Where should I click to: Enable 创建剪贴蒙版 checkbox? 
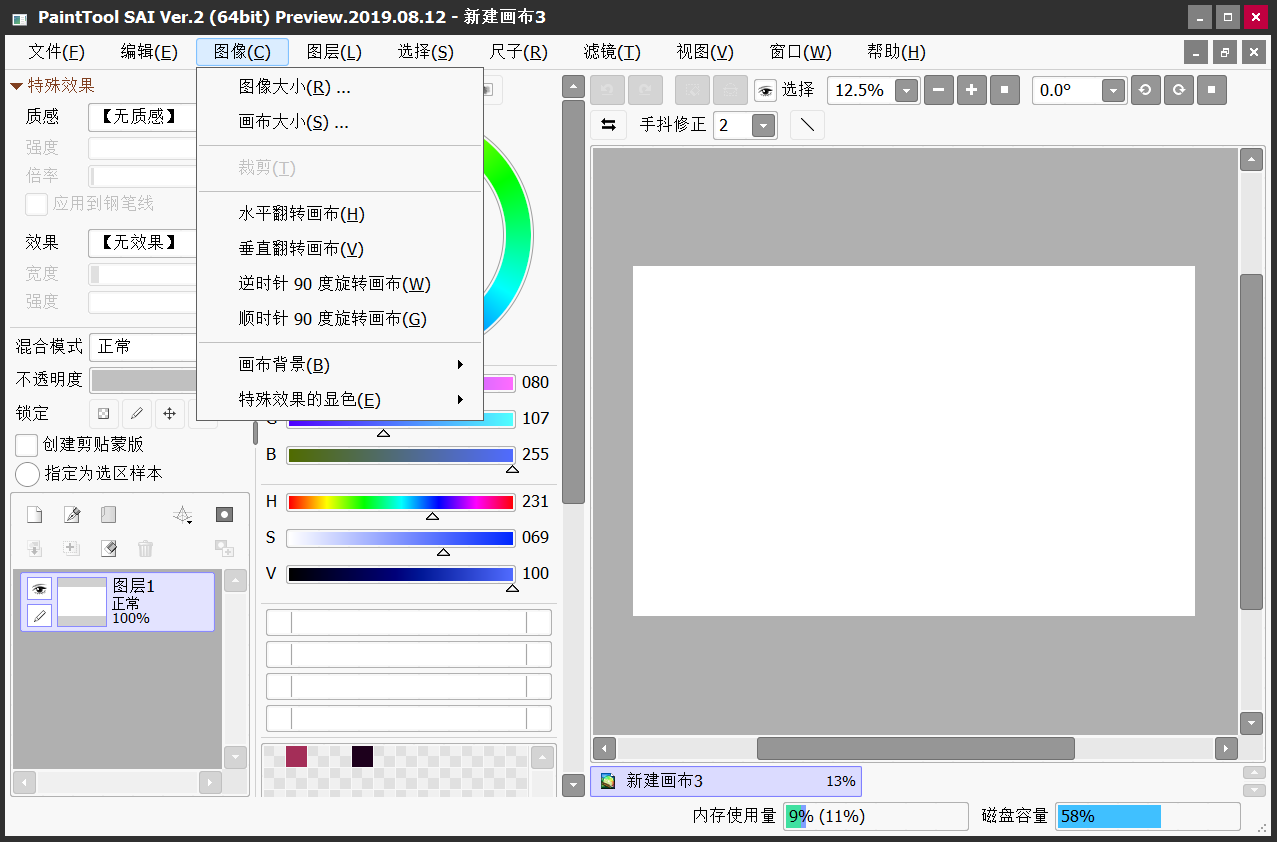28,445
